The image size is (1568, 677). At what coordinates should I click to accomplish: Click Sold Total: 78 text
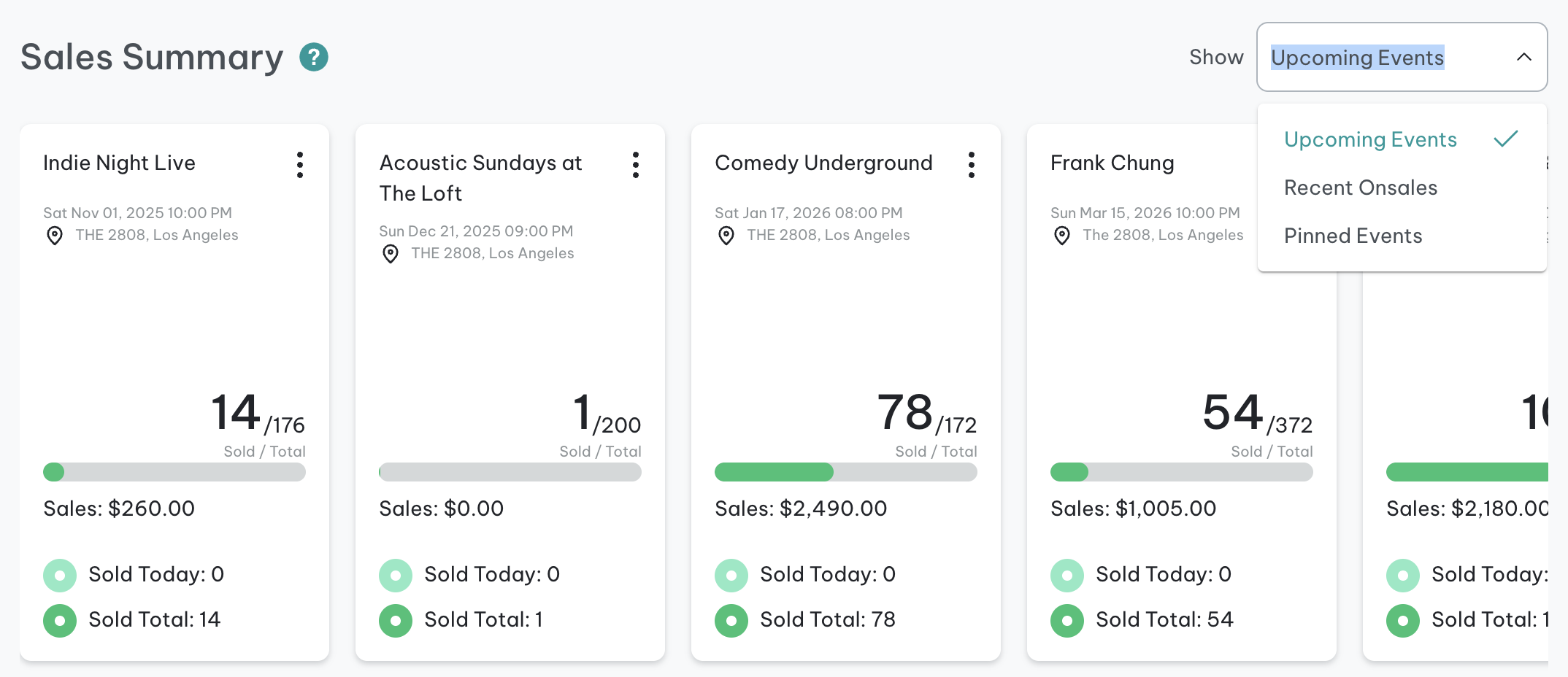(x=828, y=619)
